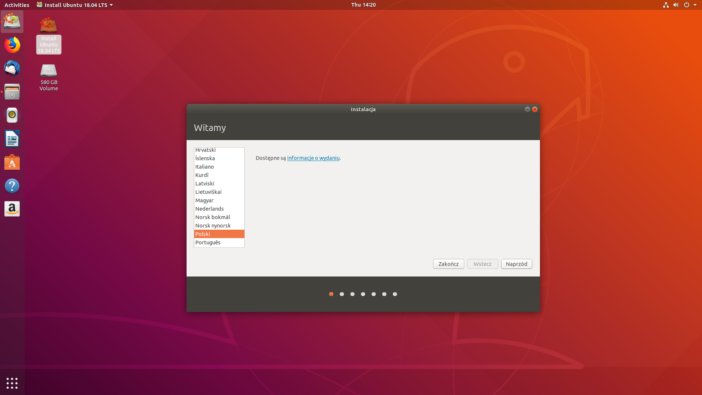This screenshot has width=702, height=395.
Task: Minimize the Instalacja installer window
Action: tap(527, 109)
